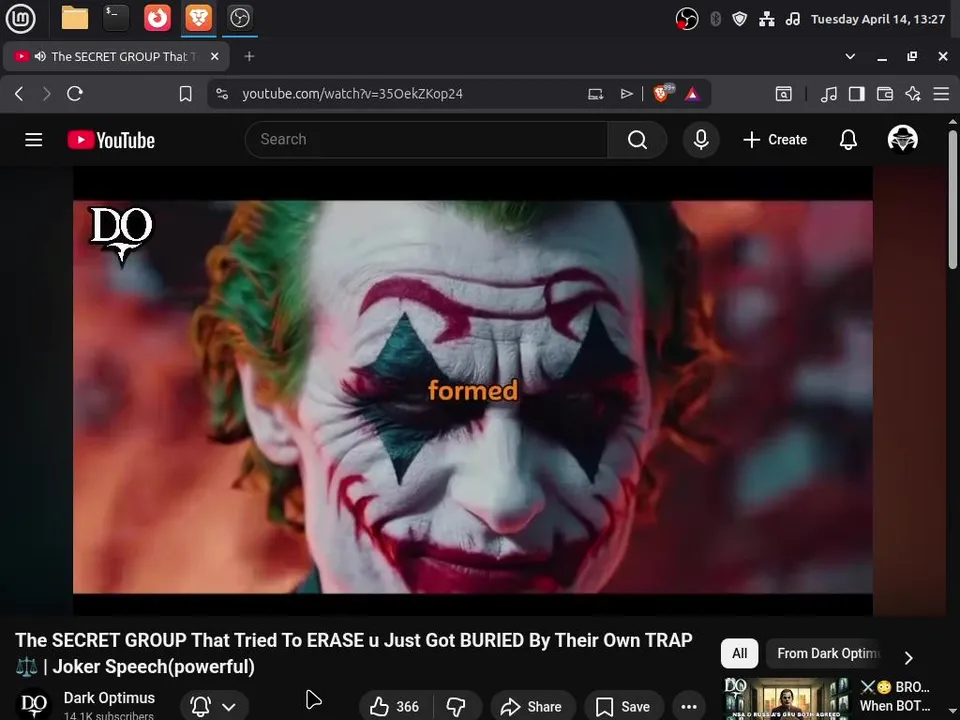Open the BRO... When BOT suggested video title
This screenshot has width=960, height=720.
coord(894,697)
